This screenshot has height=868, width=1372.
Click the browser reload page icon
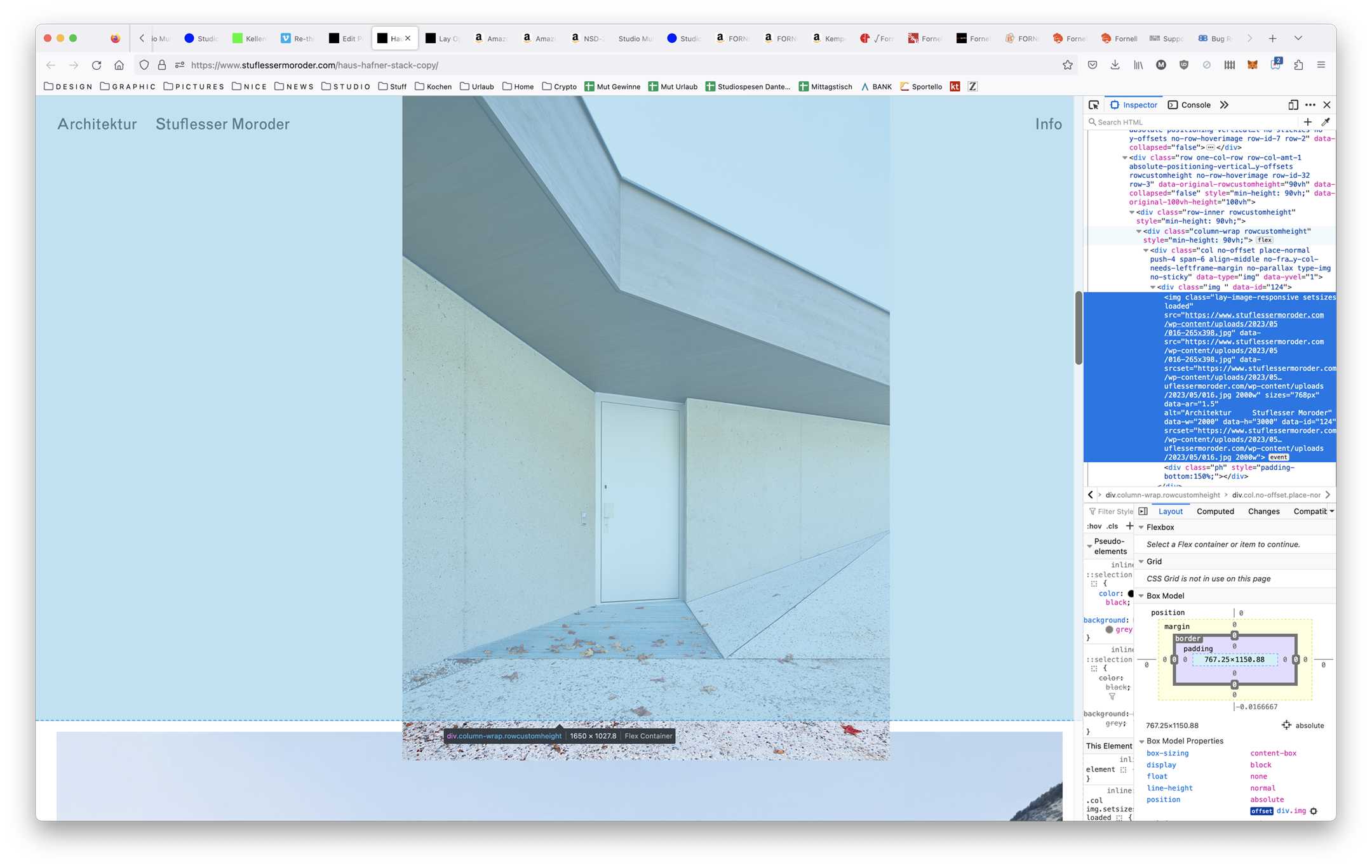(x=97, y=65)
